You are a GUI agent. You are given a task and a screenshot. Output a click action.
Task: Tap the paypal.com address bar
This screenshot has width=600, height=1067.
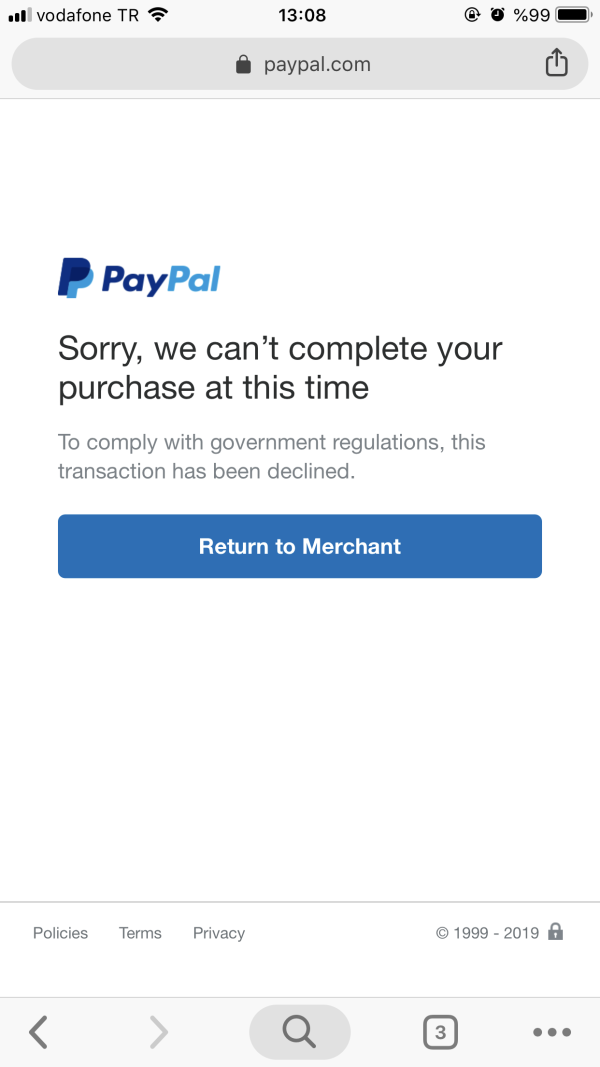[x=300, y=64]
